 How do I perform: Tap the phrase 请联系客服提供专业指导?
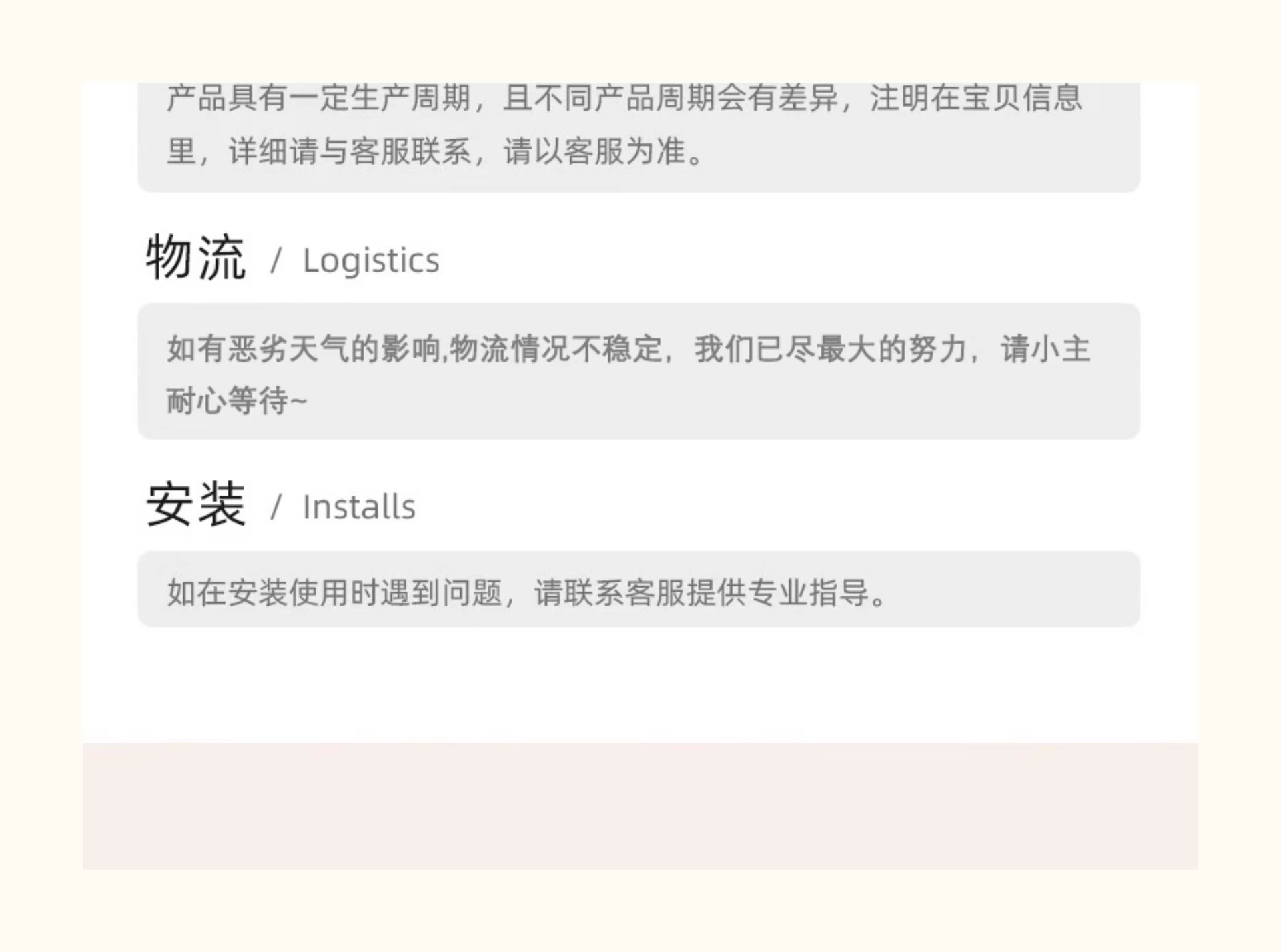coord(702,592)
